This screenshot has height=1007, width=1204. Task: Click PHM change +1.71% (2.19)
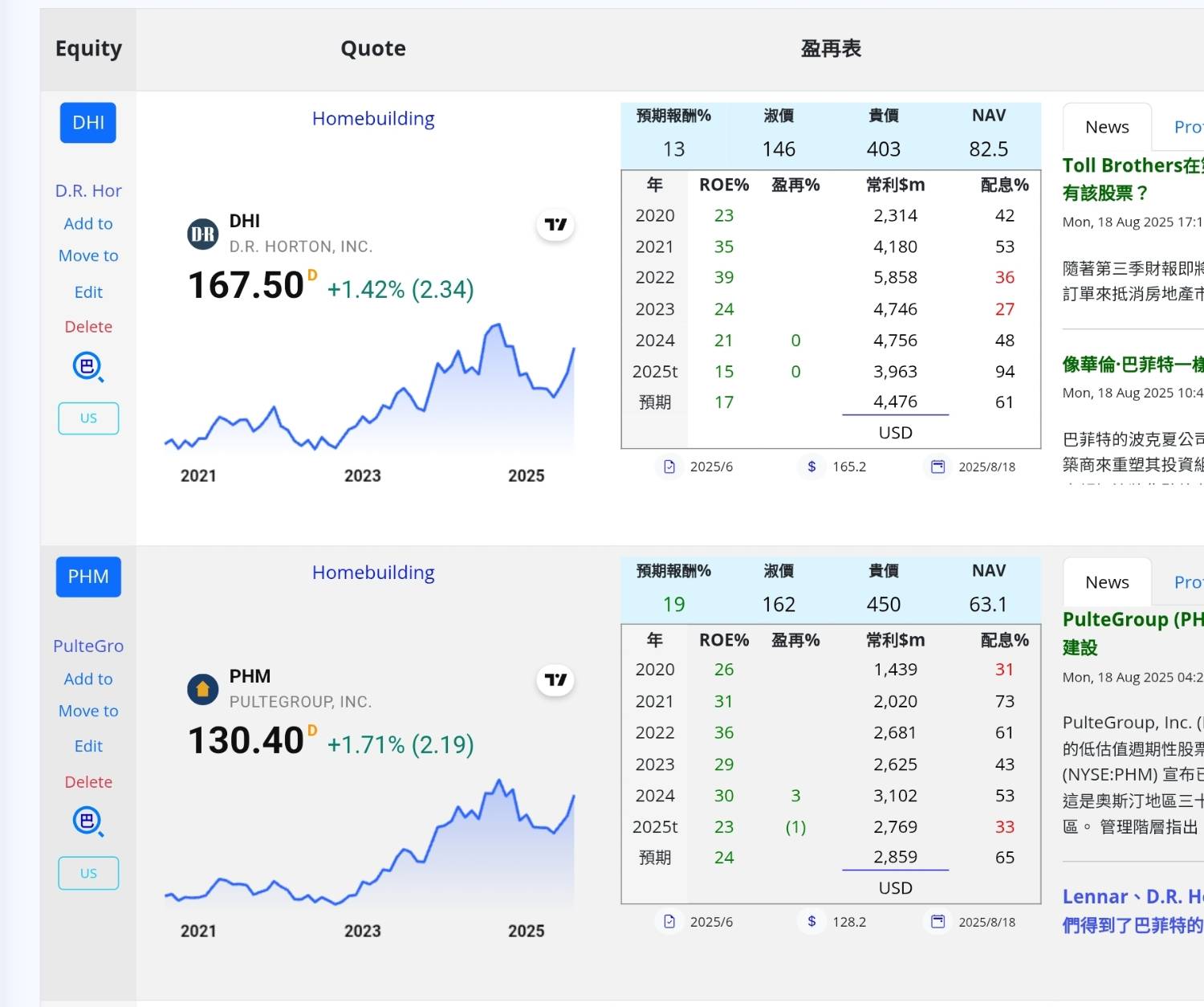click(401, 744)
